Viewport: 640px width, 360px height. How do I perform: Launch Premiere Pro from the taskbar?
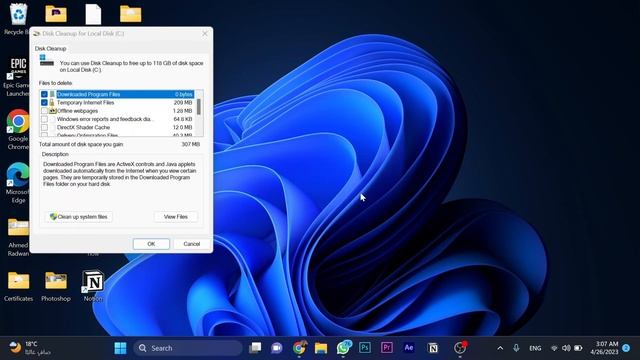387,348
